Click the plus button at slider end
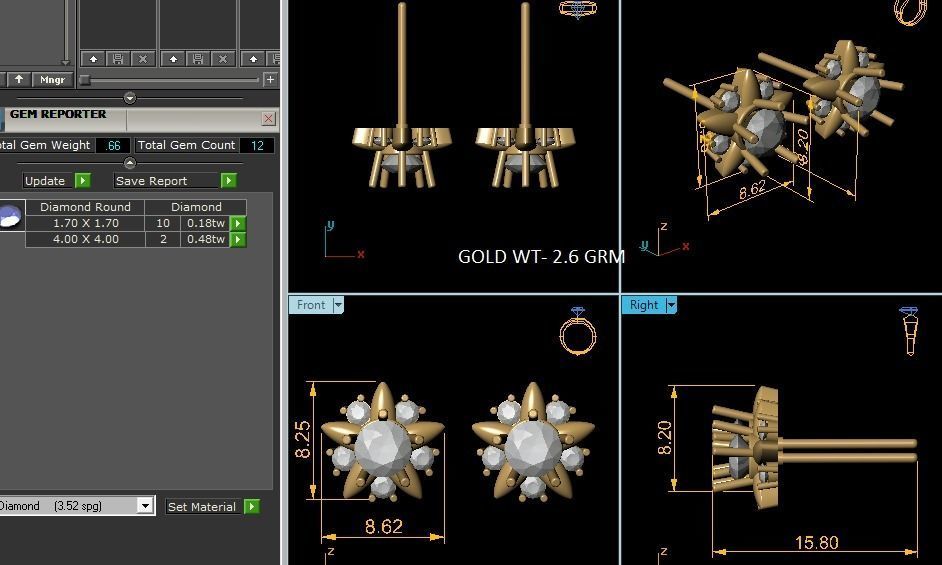Image resolution: width=942 pixels, height=565 pixels. 270,79
